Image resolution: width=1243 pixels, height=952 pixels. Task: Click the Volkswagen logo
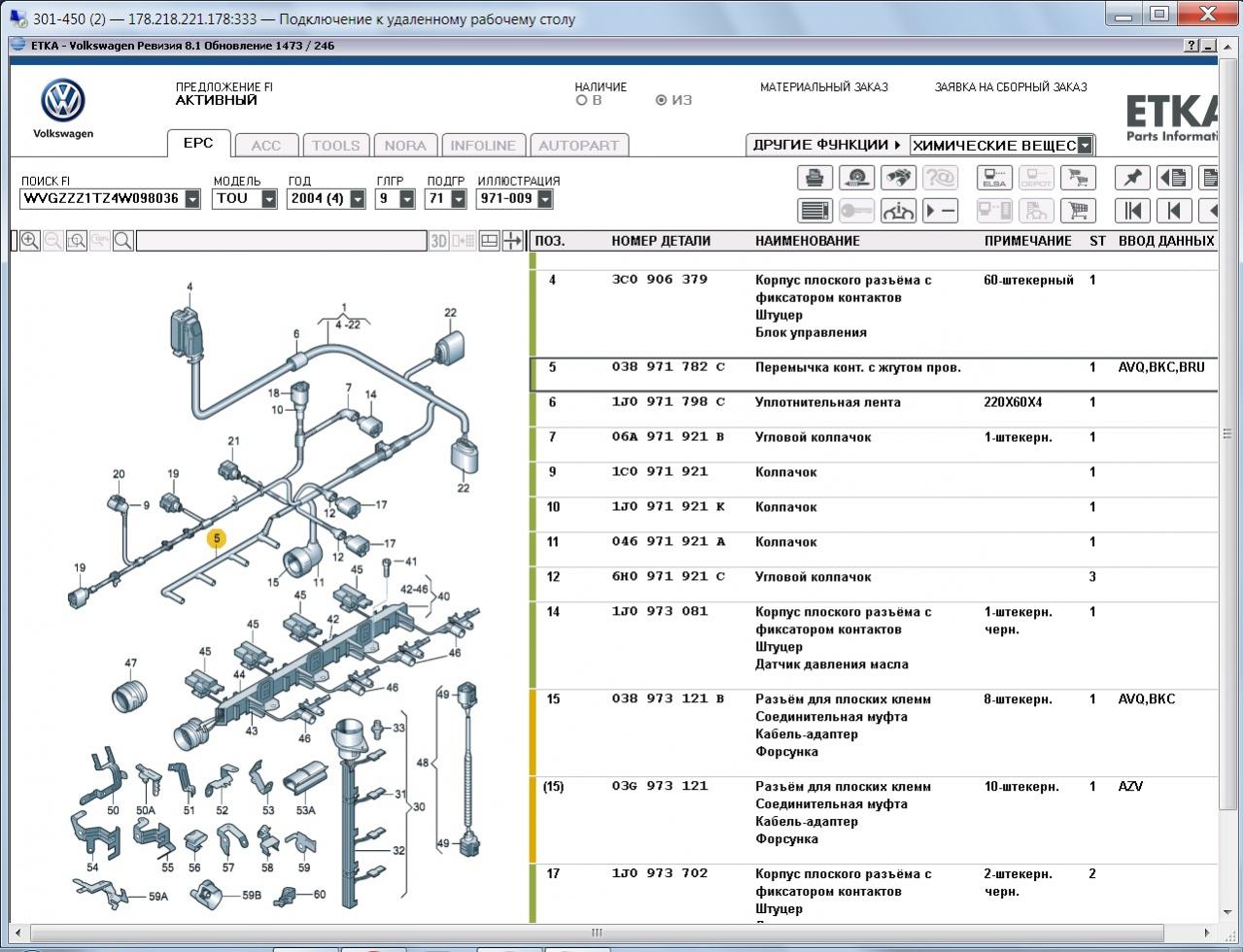pos(63,101)
